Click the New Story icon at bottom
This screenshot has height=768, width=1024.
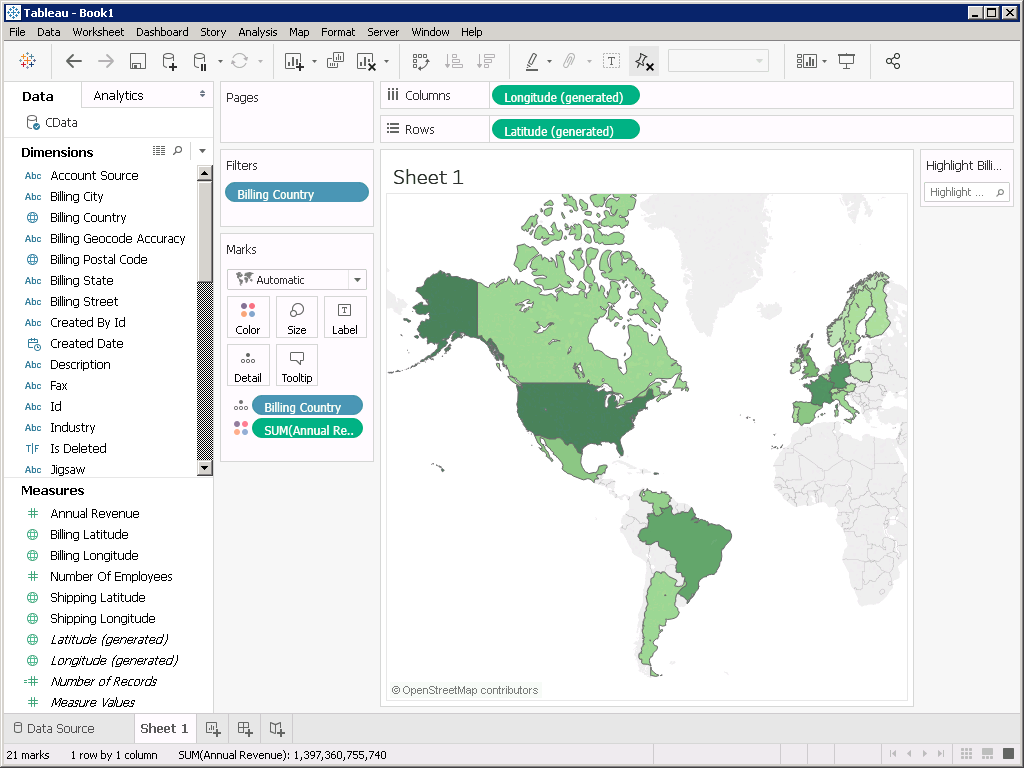pyautogui.click(x=277, y=728)
